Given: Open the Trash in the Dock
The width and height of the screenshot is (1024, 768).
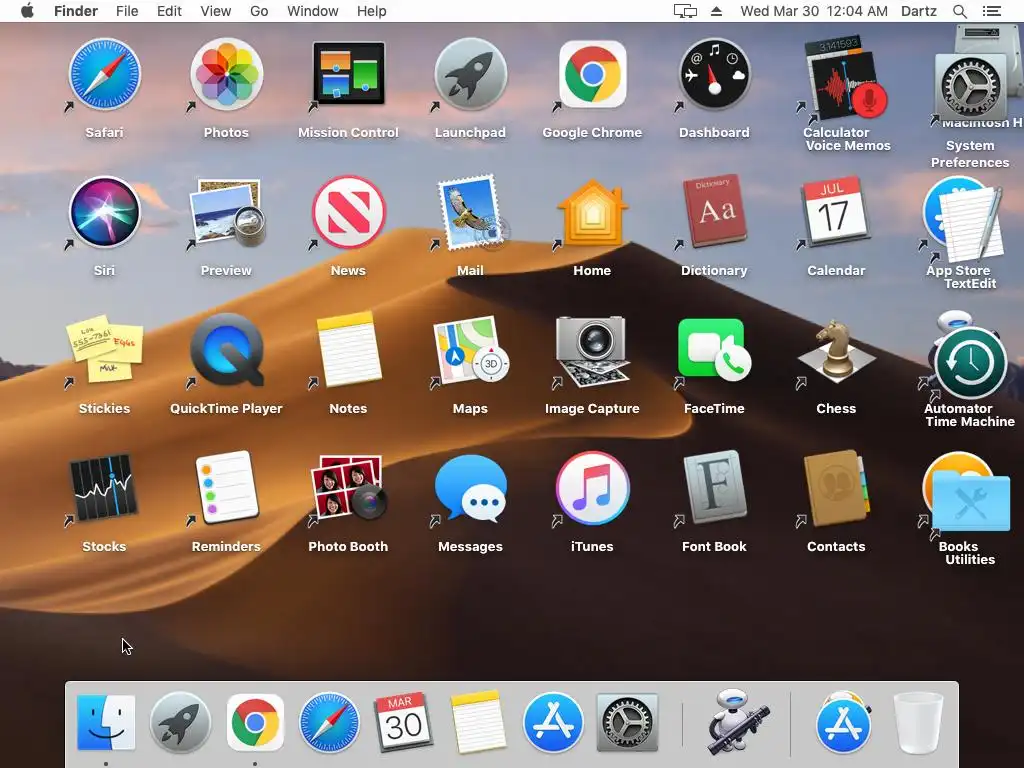Looking at the screenshot, I should pos(918,723).
